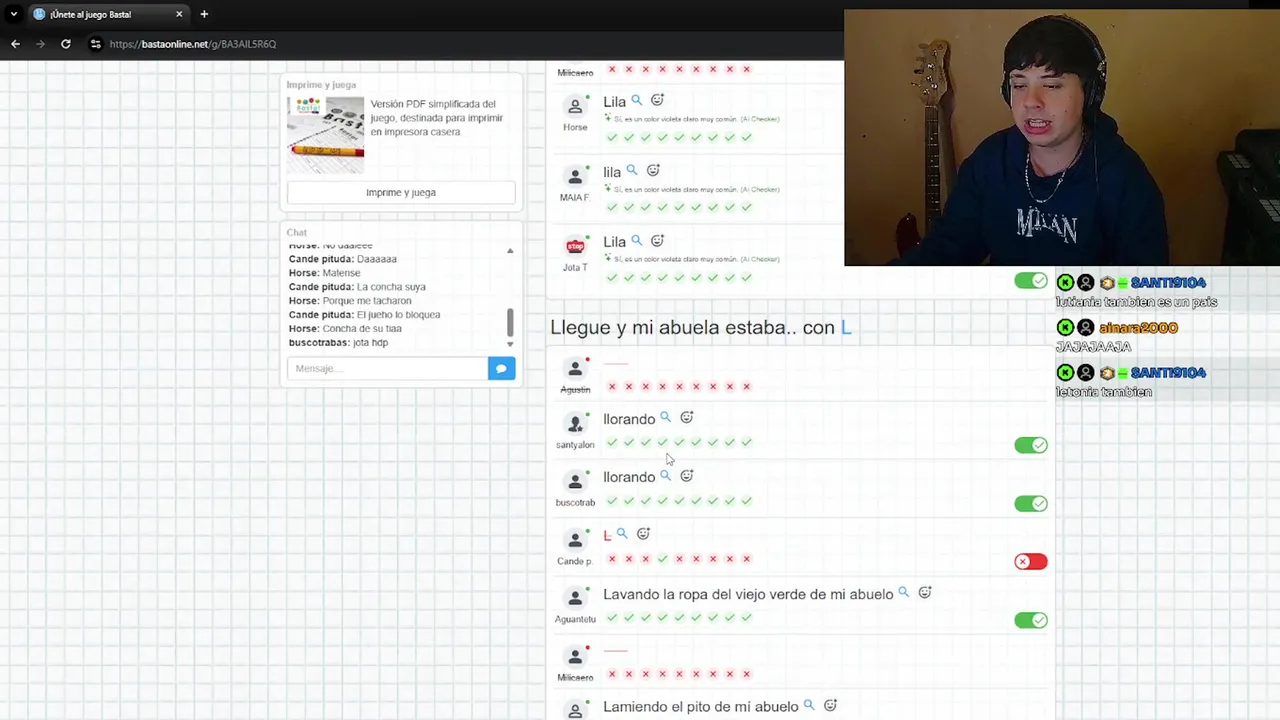Add emoji reaction to Cande p's L
The height and width of the screenshot is (720, 1280).
coord(643,534)
